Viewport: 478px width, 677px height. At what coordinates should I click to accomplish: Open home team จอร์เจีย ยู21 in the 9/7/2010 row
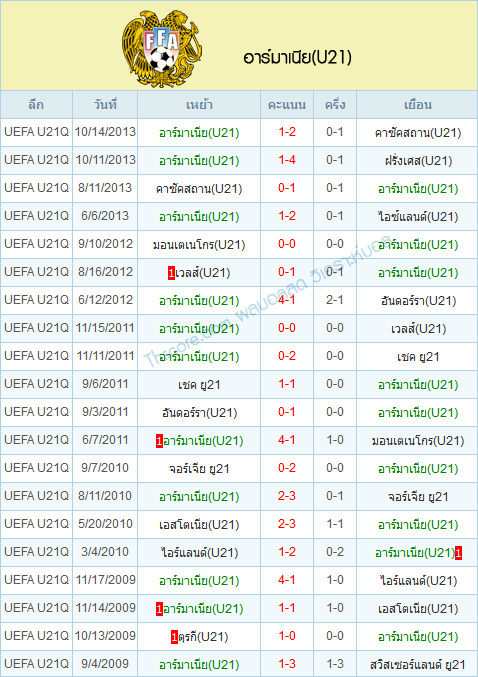coord(199,468)
